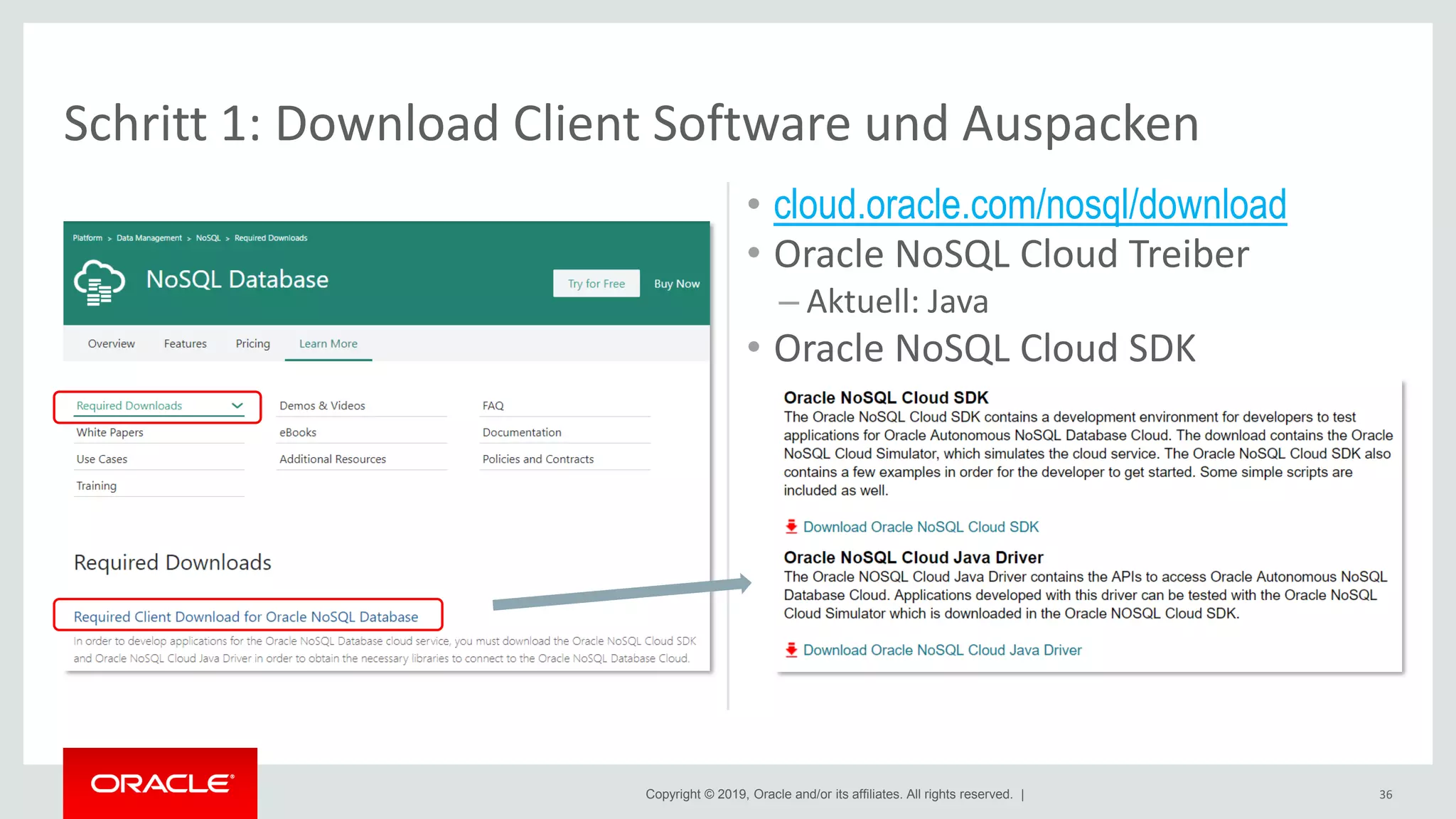Click the red download icon beside Cloud SDK
Viewport: 1456px width, 819px height.
[791, 527]
